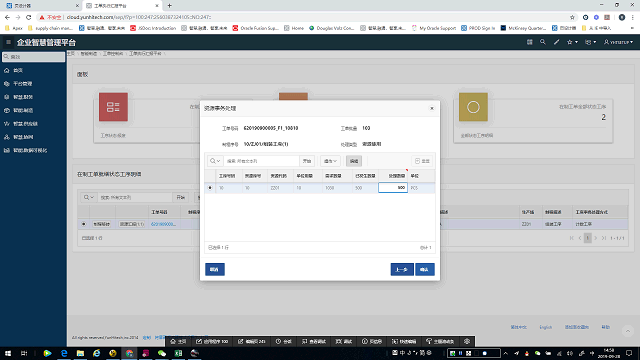Close the resource transaction dialog
The image size is (640, 360).
pyautogui.click(x=432, y=108)
